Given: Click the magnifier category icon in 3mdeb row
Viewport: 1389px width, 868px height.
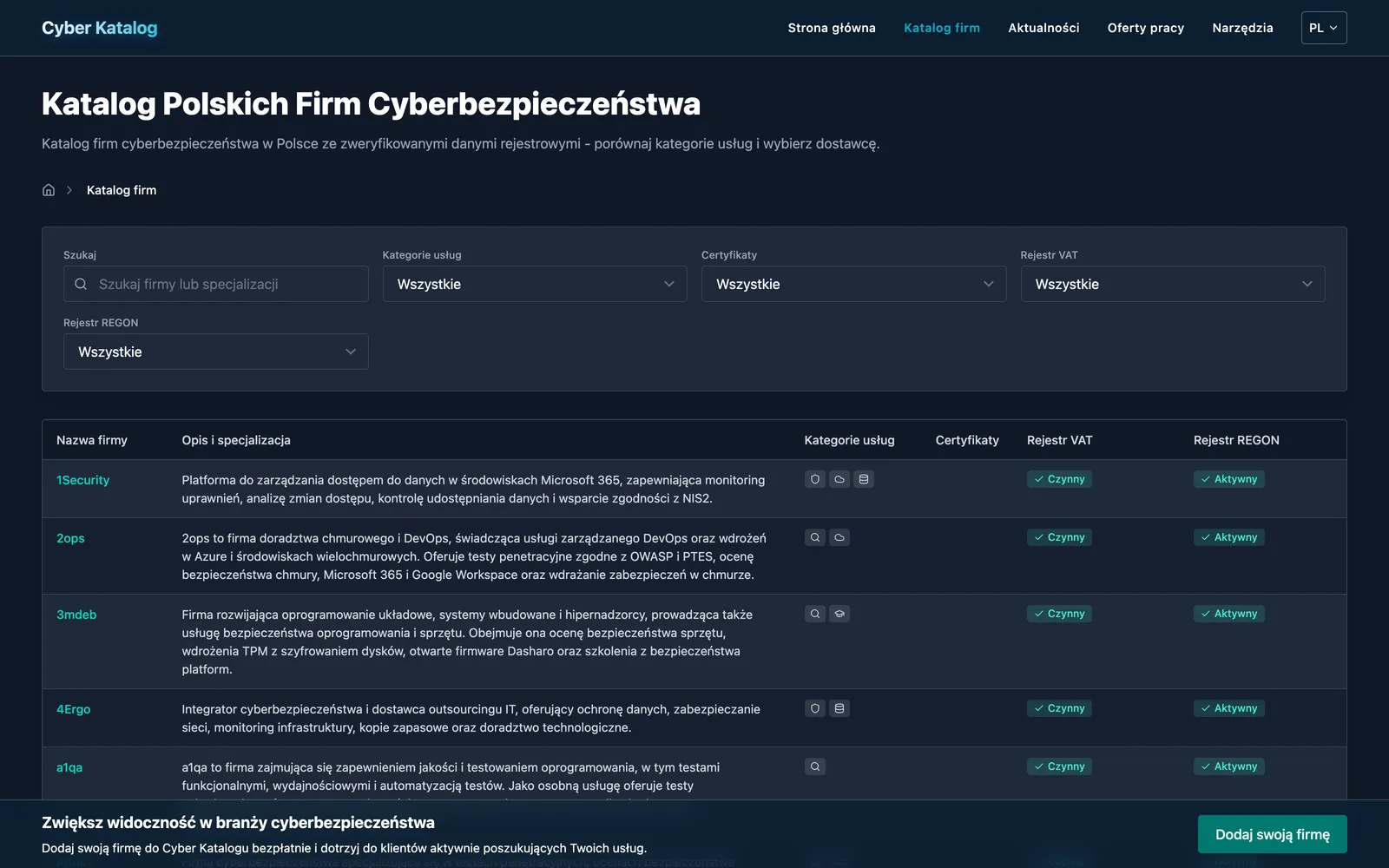Looking at the screenshot, I should point(814,614).
